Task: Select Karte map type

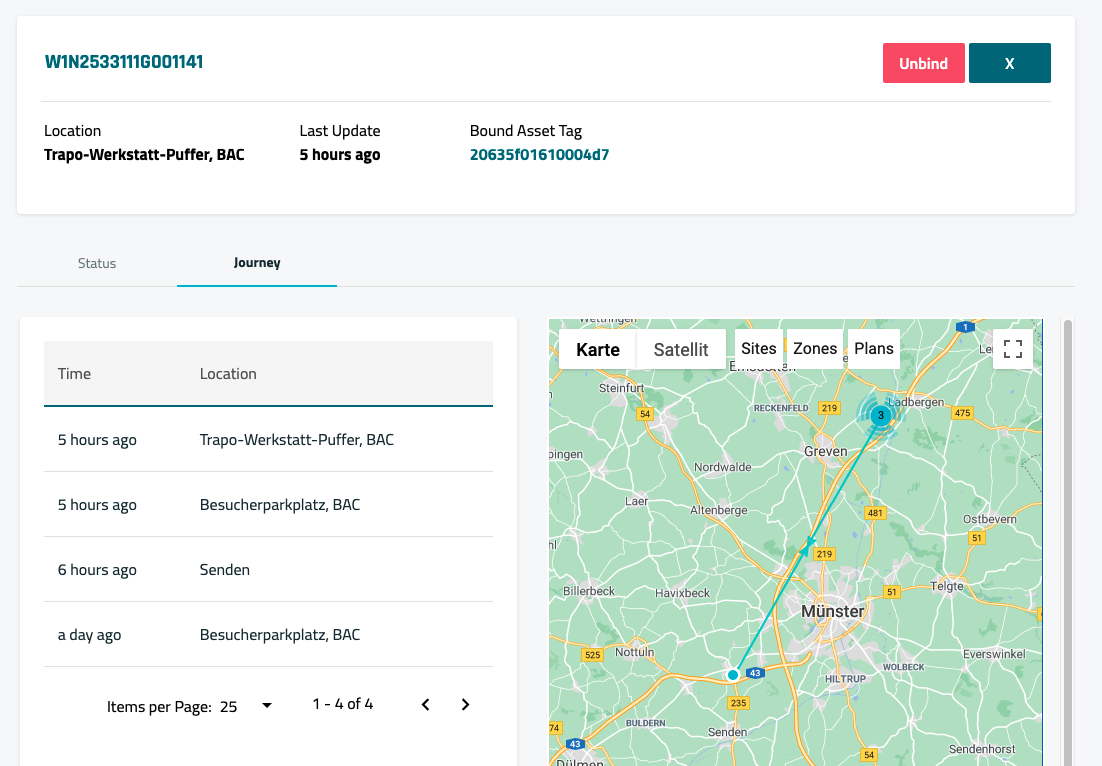Action: point(598,349)
